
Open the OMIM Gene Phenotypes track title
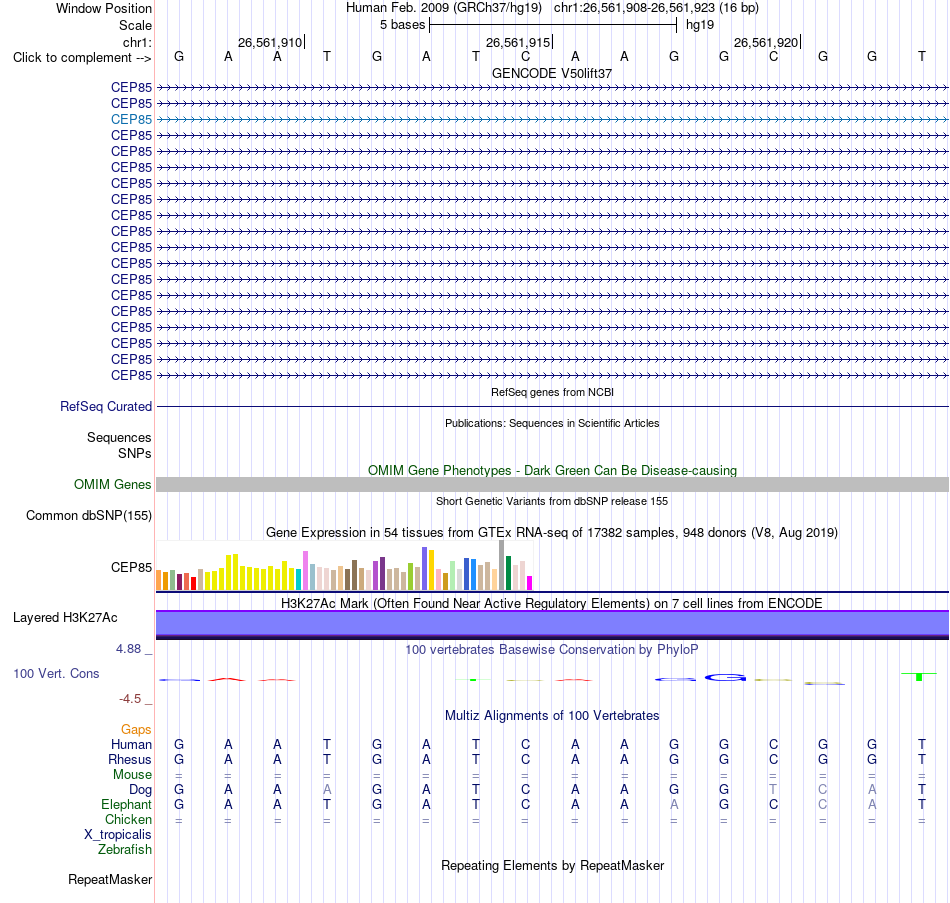point(552,470)
